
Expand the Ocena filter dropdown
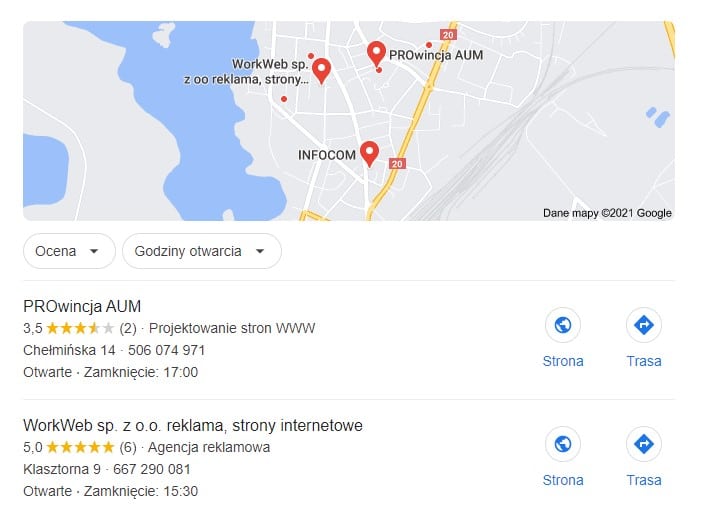[69, 251]
